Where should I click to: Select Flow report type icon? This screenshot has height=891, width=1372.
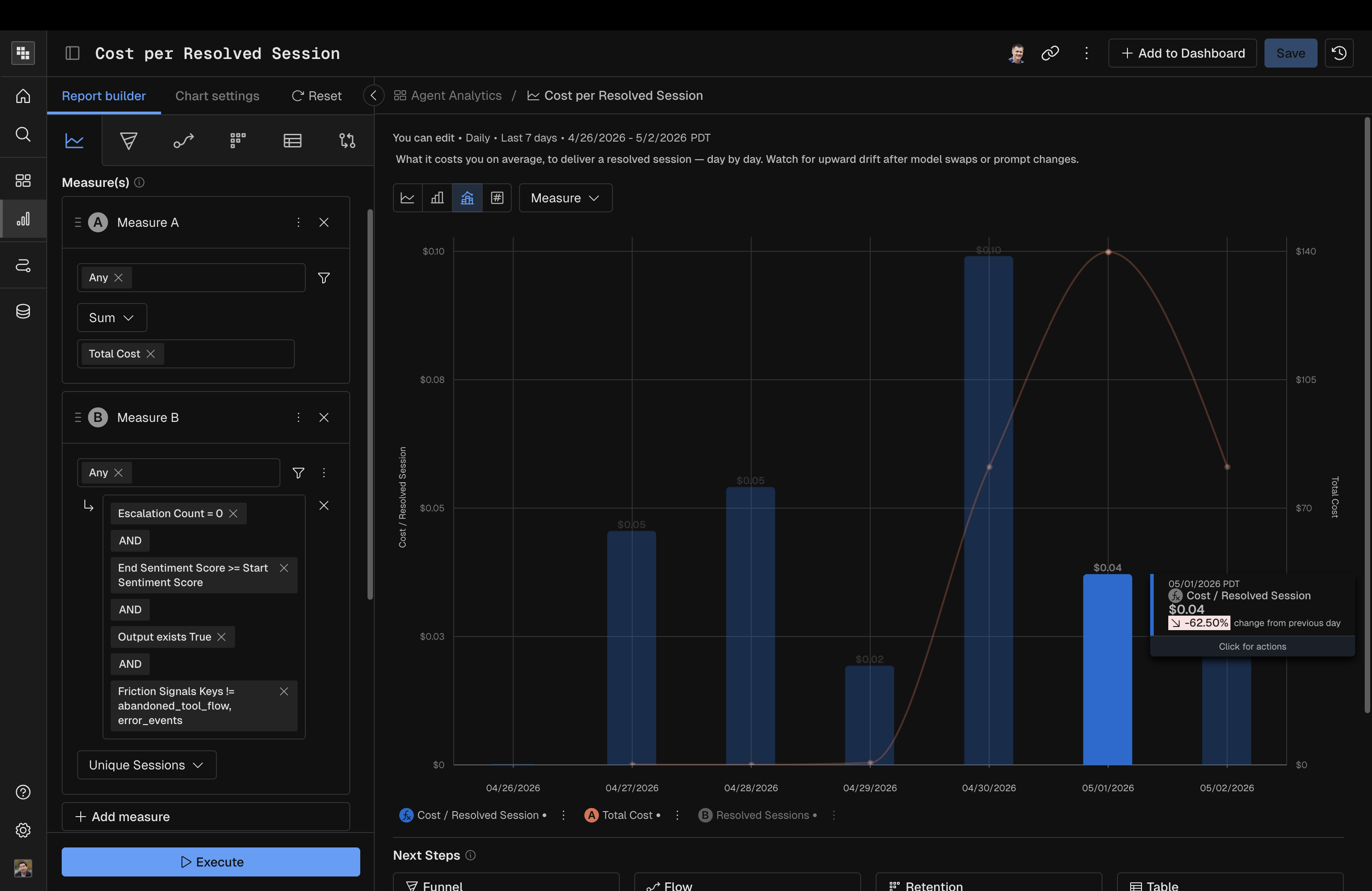tap(183, 141)
